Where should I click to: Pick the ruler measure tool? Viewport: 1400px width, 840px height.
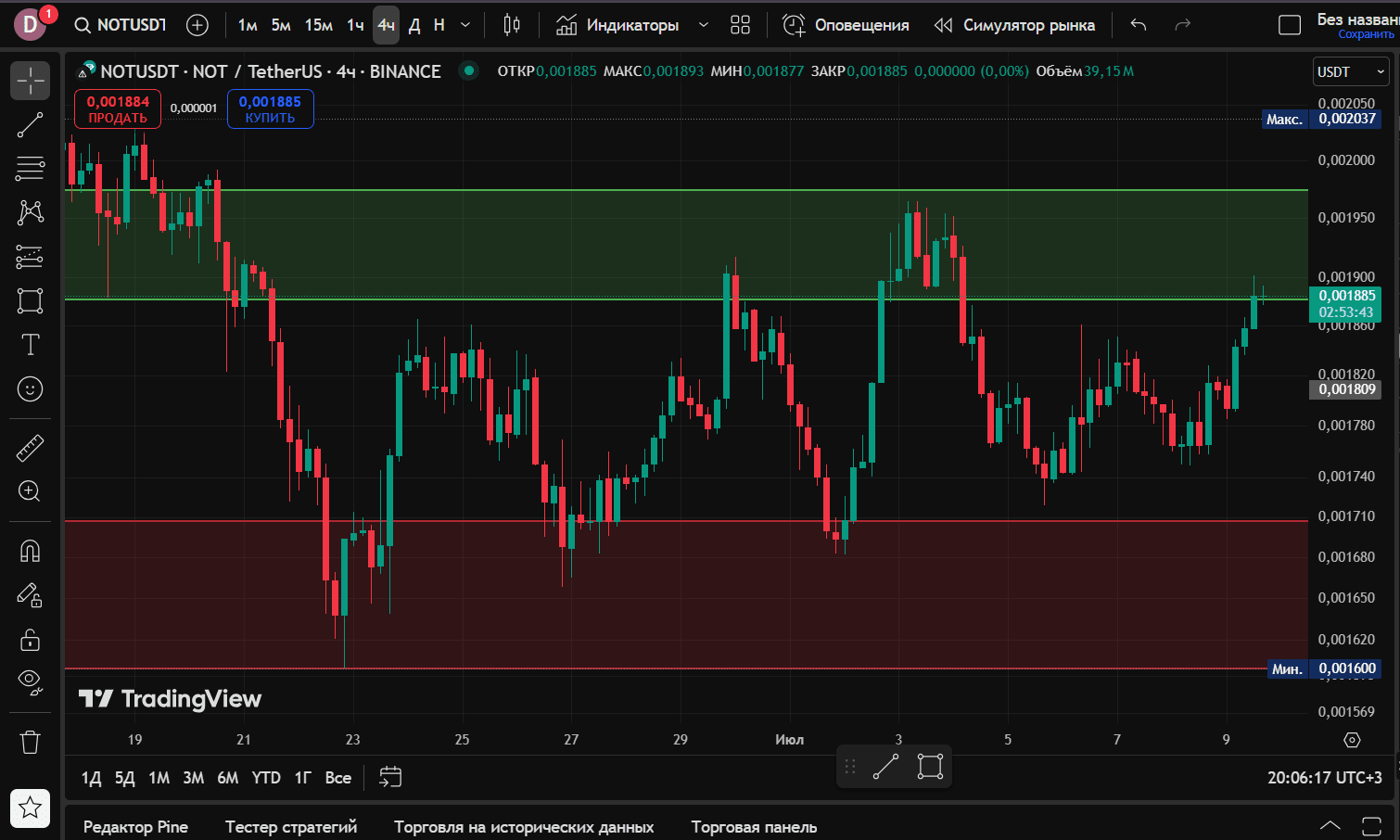[30, 448]
